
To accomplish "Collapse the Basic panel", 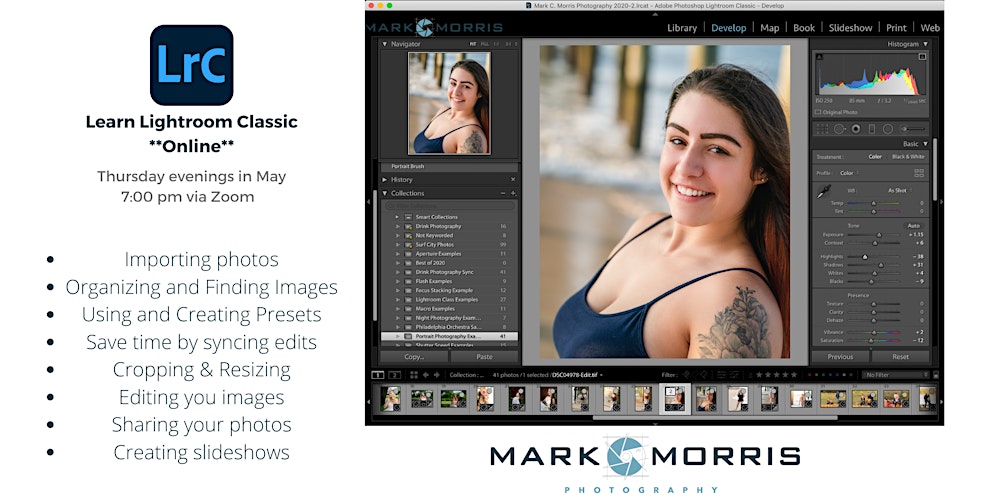I will coord(925,144).
